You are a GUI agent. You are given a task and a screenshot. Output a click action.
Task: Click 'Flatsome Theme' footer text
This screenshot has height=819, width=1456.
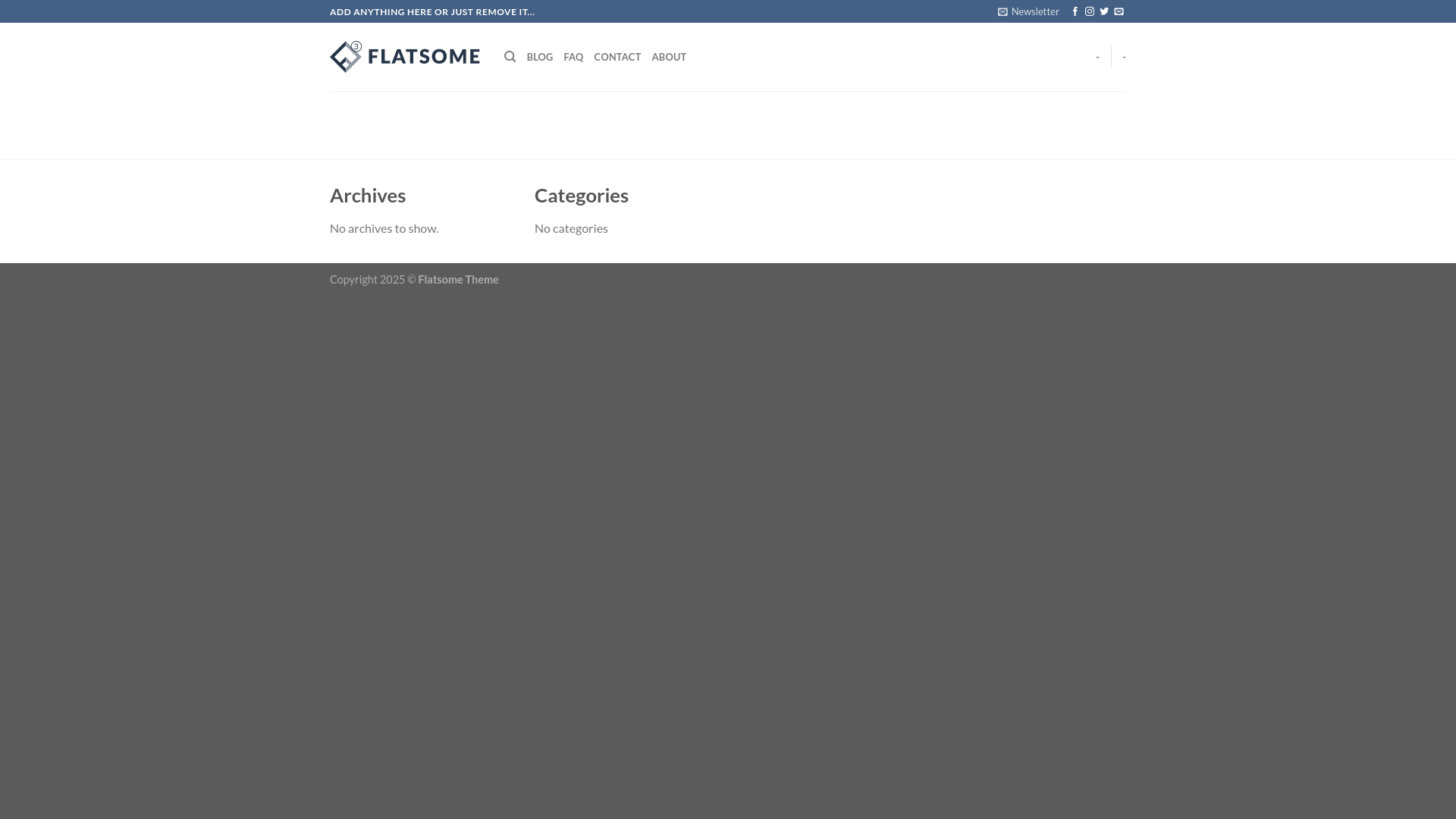[x=458, y=280]
